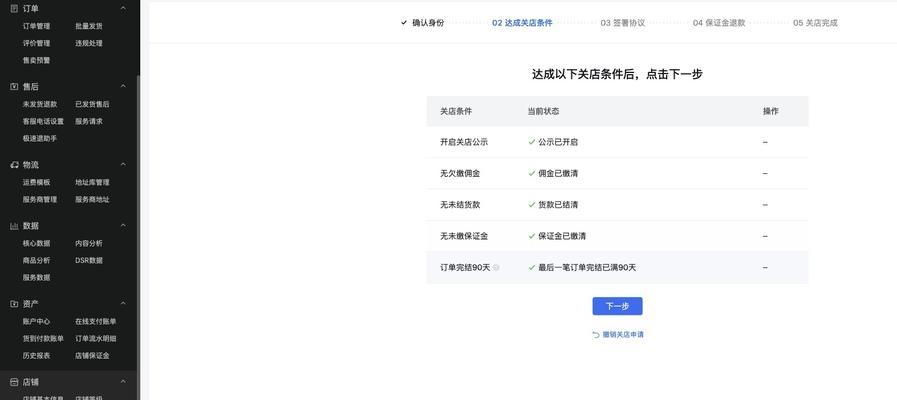Select 店铺保证金 in the sidebar
The width and height of the screenshot is (897, 400).
tap(92, 355)
